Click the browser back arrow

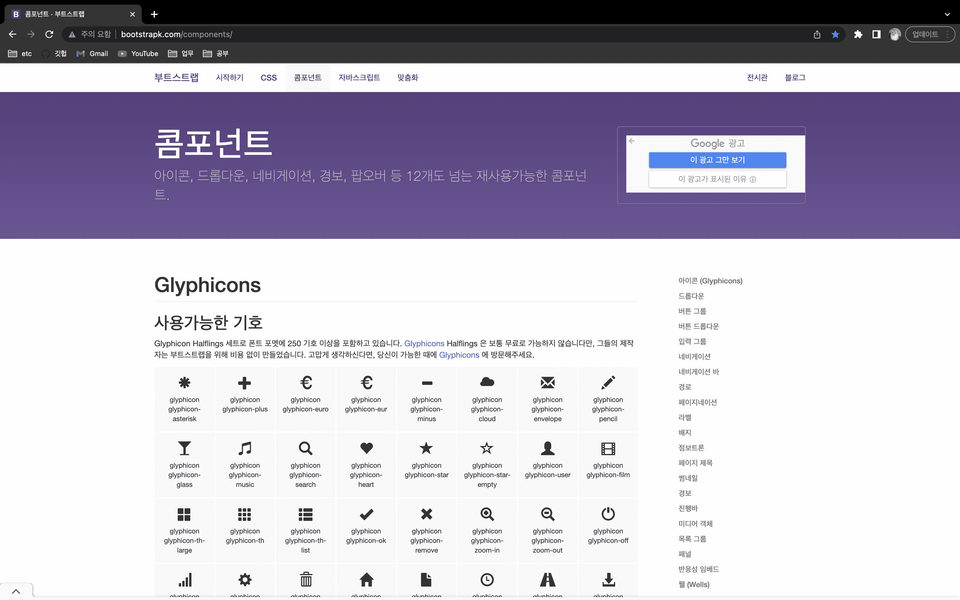pos(12,34)
